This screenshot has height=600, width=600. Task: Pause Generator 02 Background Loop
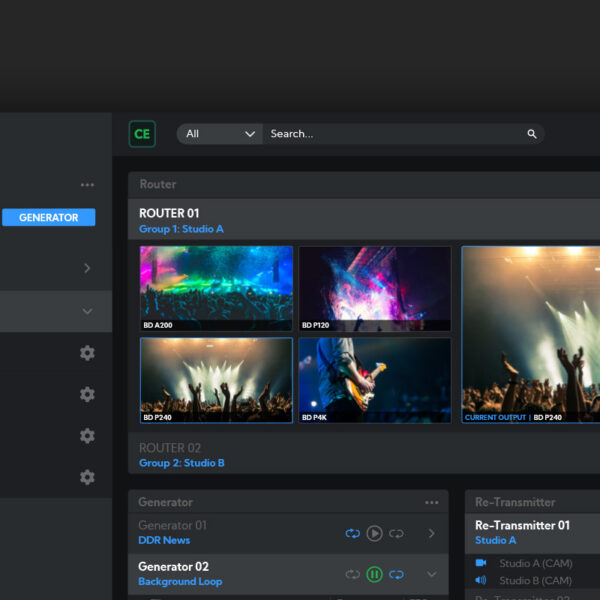[374, 575]
